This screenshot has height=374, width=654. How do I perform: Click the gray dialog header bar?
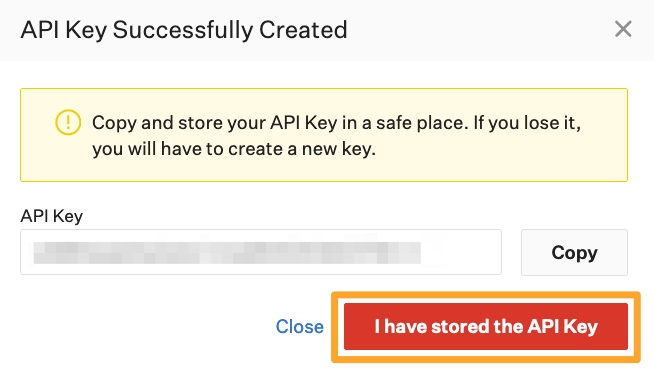pos(327,30)
